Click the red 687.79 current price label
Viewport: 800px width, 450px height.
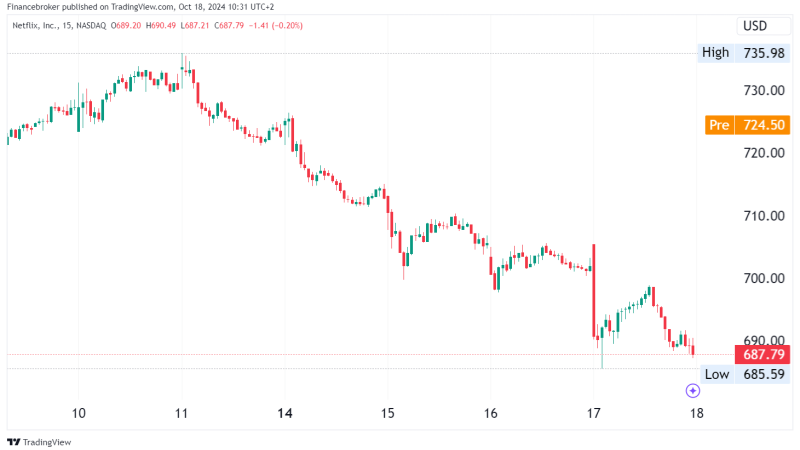762,355
